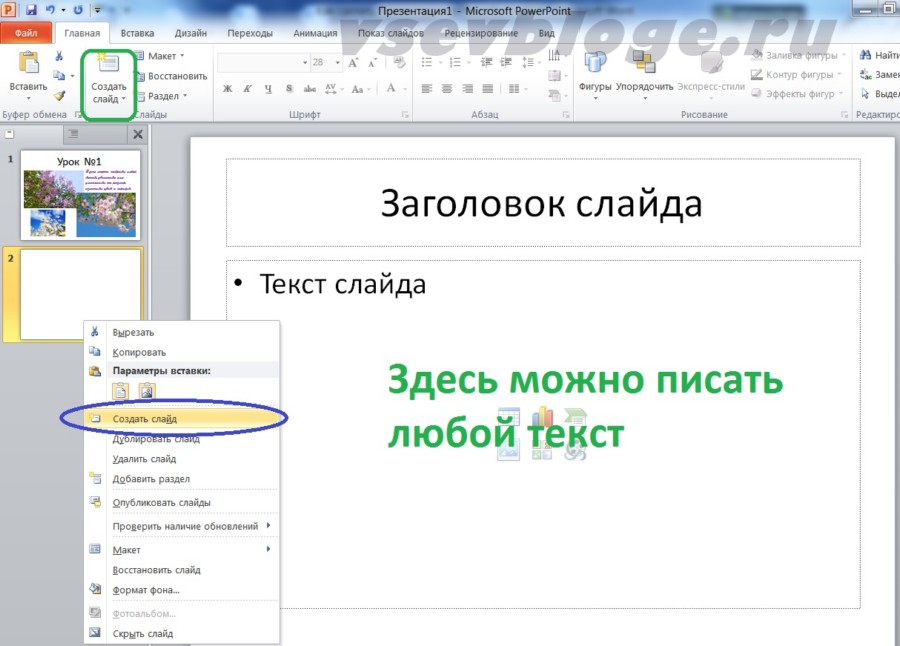Click the Increase Font Size icon
Image resolution: width=900 pixels, height=646 pixels.
pos(353,63)
